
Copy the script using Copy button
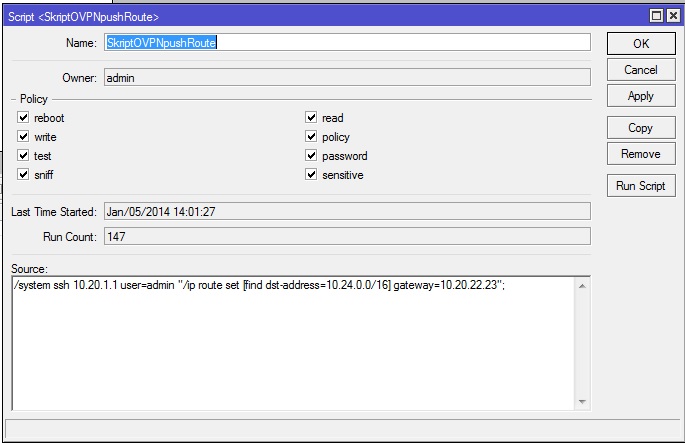coord(641,128)
